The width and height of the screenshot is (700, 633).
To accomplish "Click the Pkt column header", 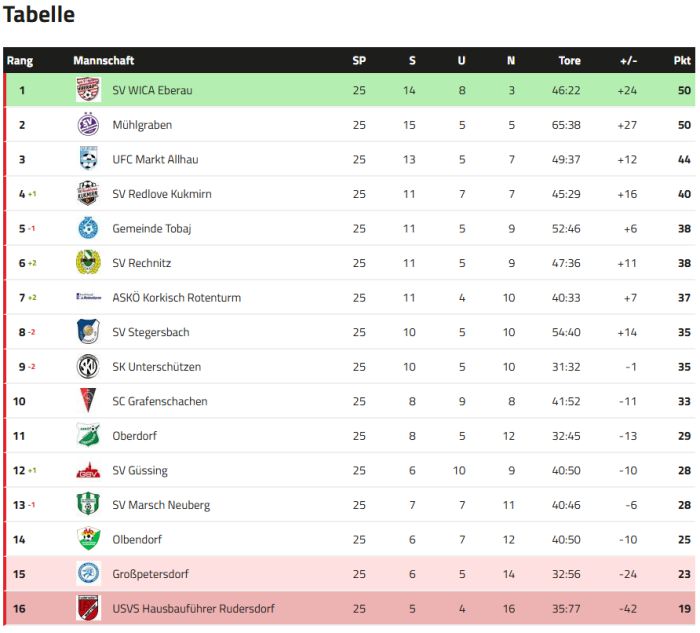I will pos(681,61).
